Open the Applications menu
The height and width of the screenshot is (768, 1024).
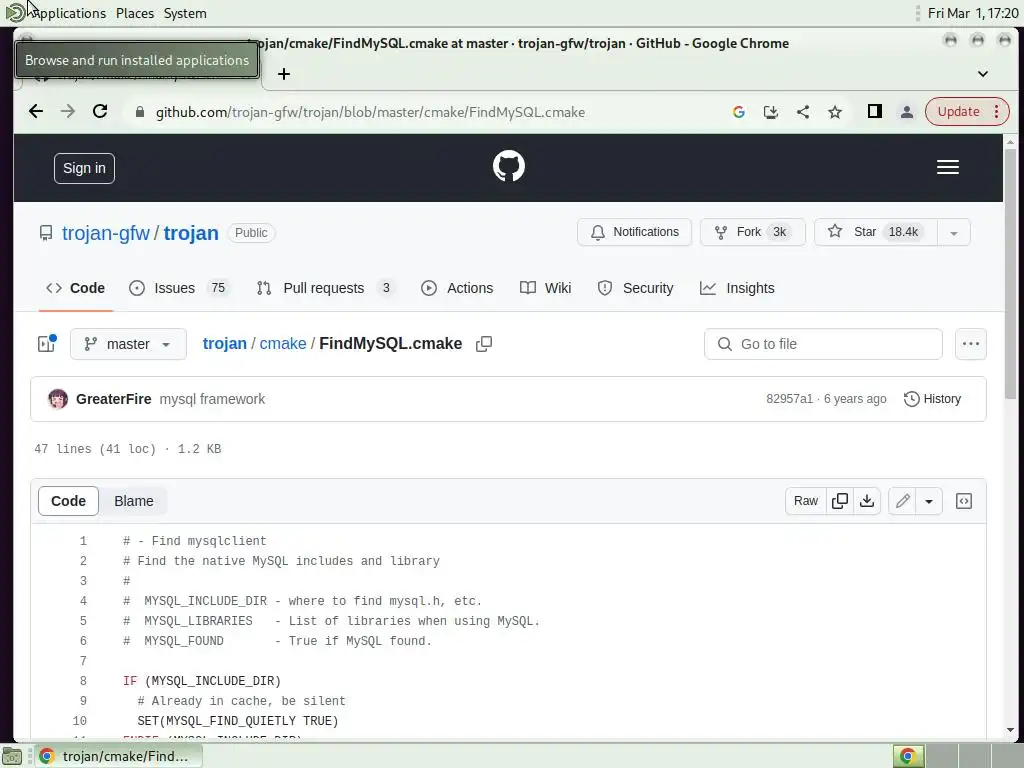coord(57,13)
